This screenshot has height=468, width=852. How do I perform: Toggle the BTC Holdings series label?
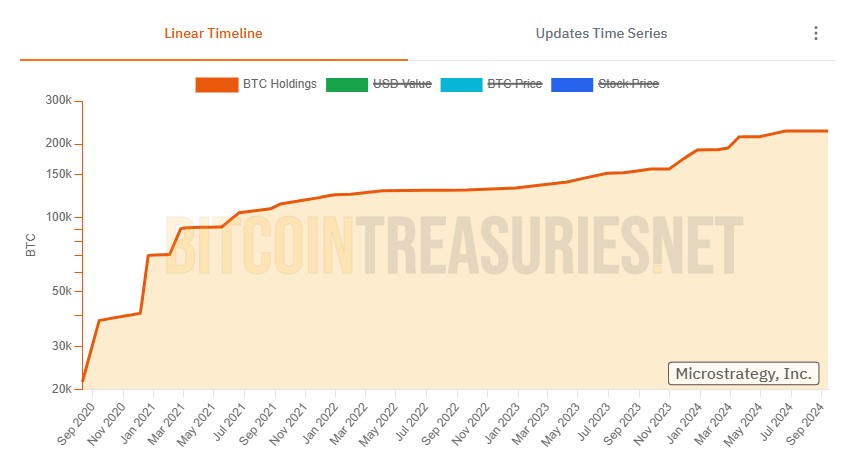click(279, 84)
